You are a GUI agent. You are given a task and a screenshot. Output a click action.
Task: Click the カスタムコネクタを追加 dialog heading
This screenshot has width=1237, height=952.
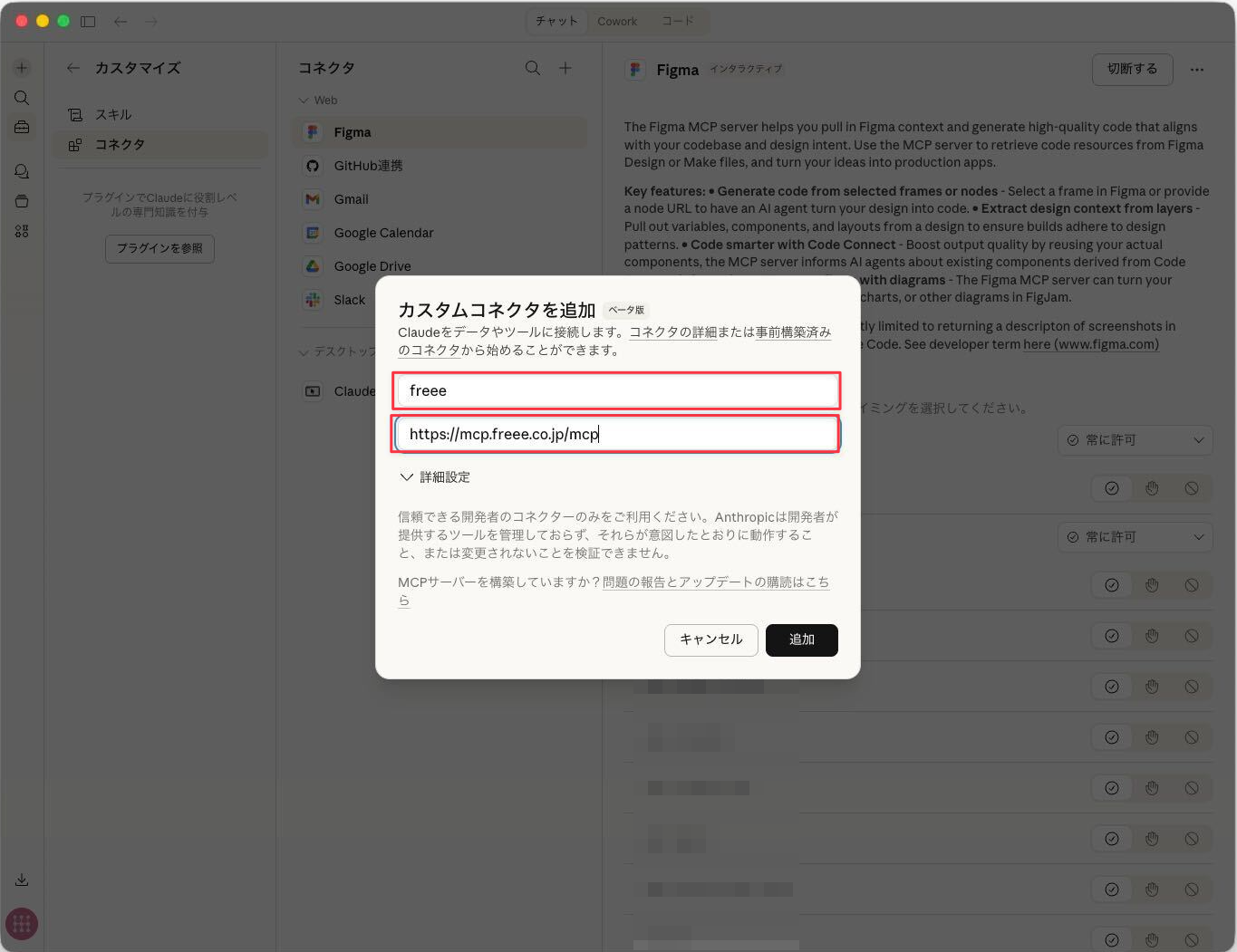pyautogui.click(x=497, y=310)
